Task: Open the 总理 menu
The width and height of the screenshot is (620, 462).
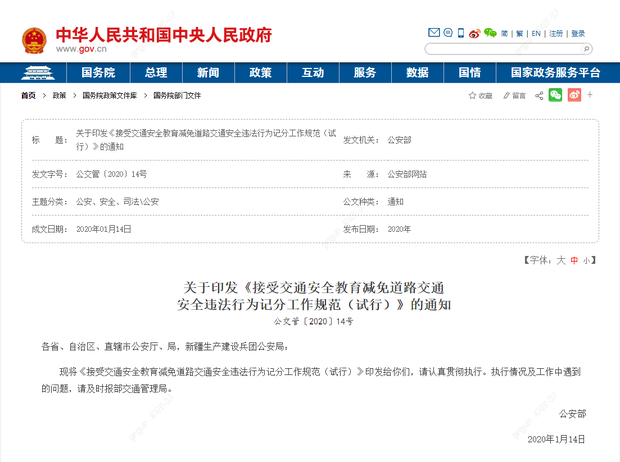Action: point(156,73)
